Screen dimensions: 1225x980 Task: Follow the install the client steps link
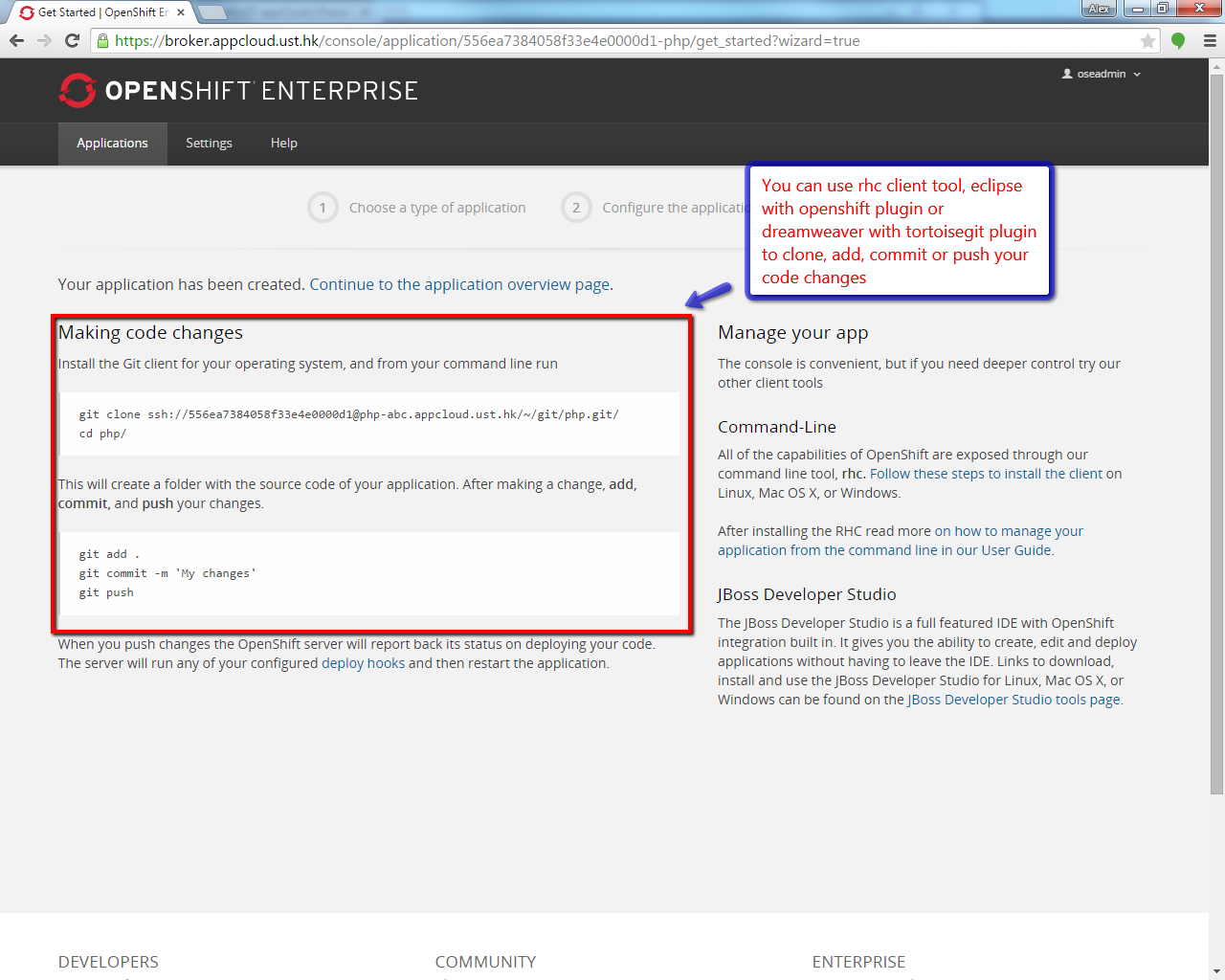[x=986, y=474]
